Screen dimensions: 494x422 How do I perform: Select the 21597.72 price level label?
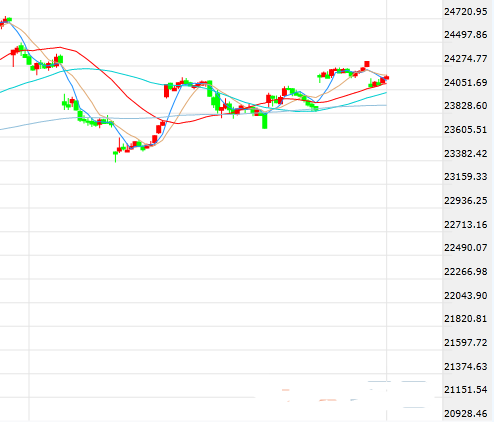pyautogui.click(x=465, y=342)
